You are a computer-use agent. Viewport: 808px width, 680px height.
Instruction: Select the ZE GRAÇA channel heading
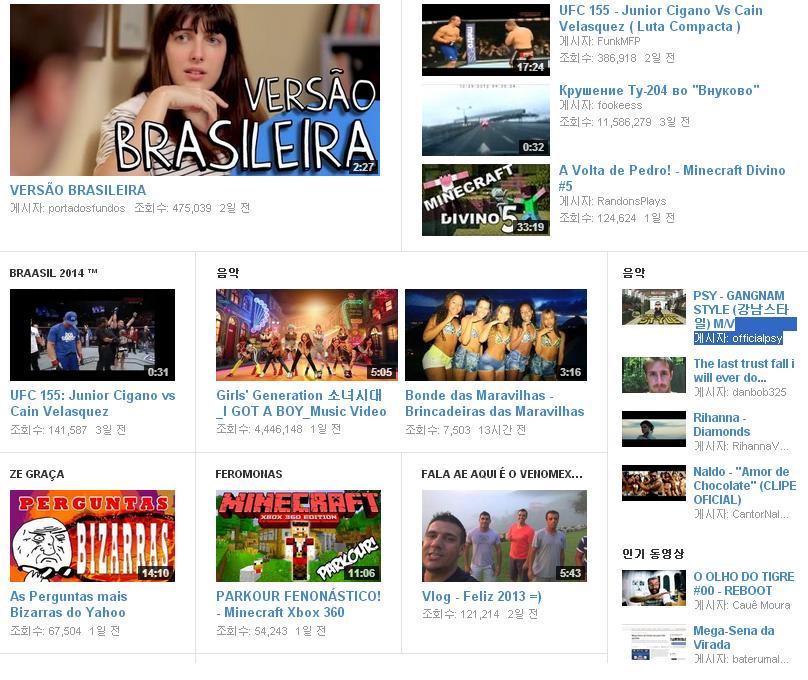click(36, 474)
